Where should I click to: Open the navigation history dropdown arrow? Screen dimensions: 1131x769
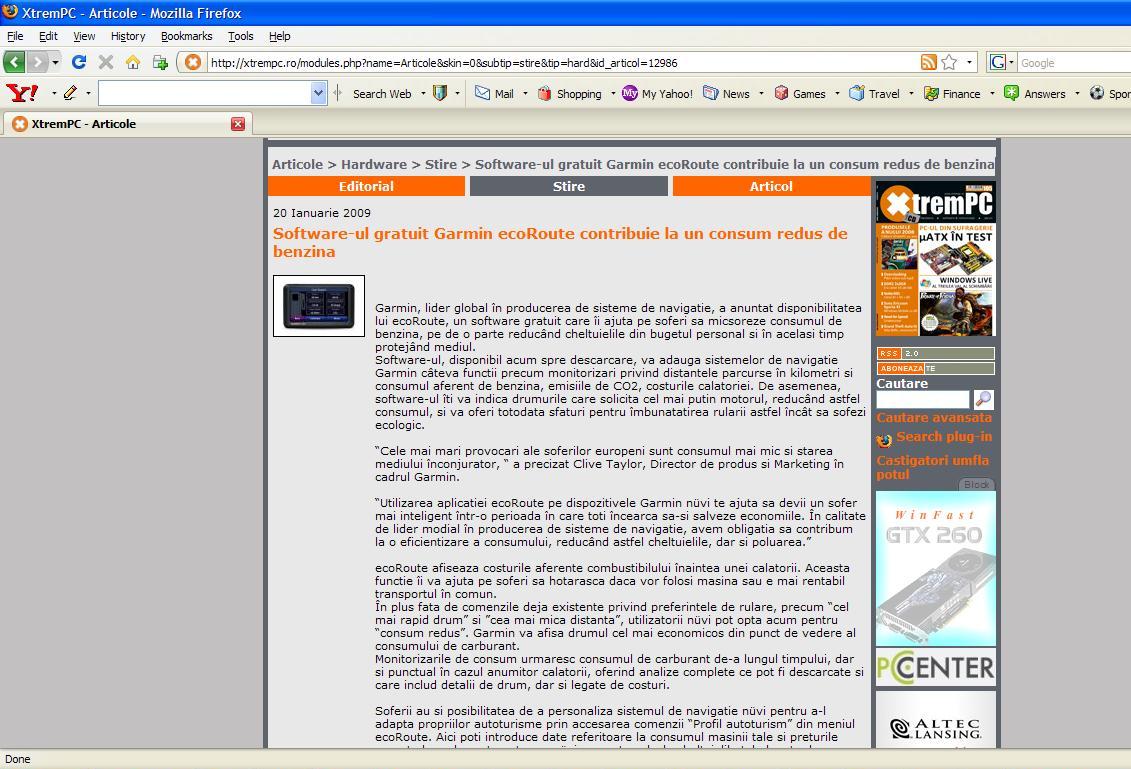[x=56, y=62]
